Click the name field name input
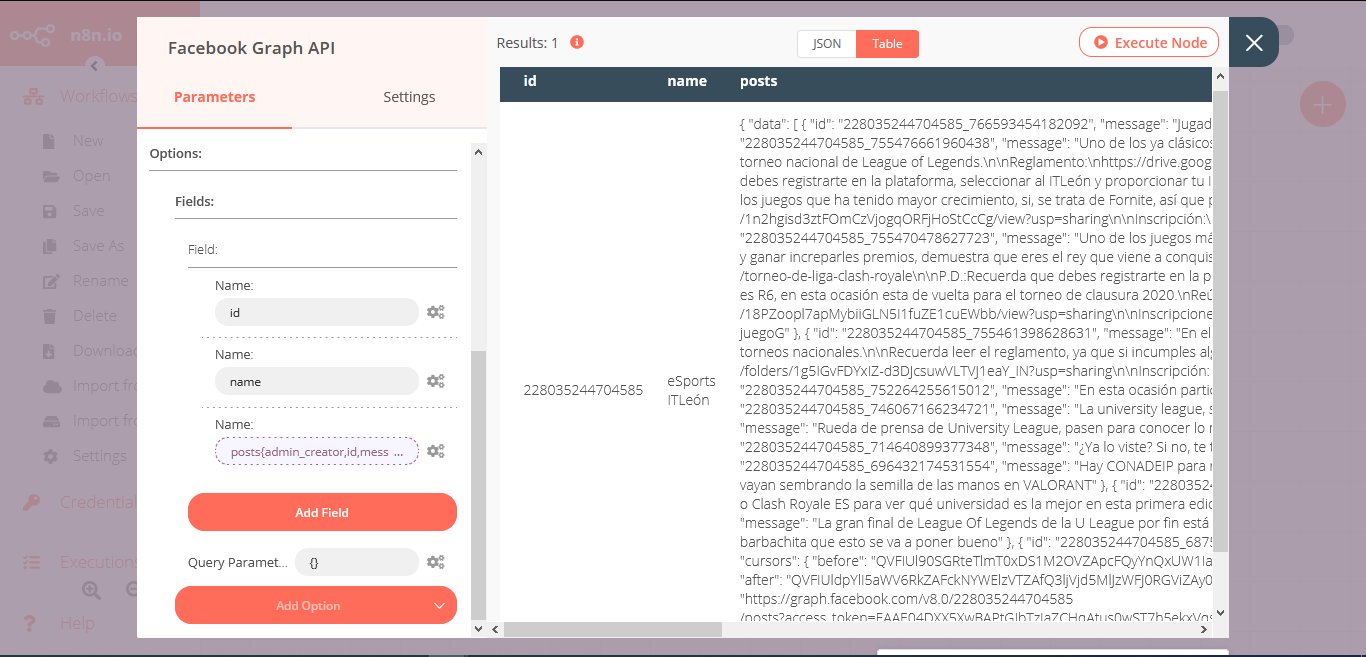The image size is (1366, 657). [317, 381]
